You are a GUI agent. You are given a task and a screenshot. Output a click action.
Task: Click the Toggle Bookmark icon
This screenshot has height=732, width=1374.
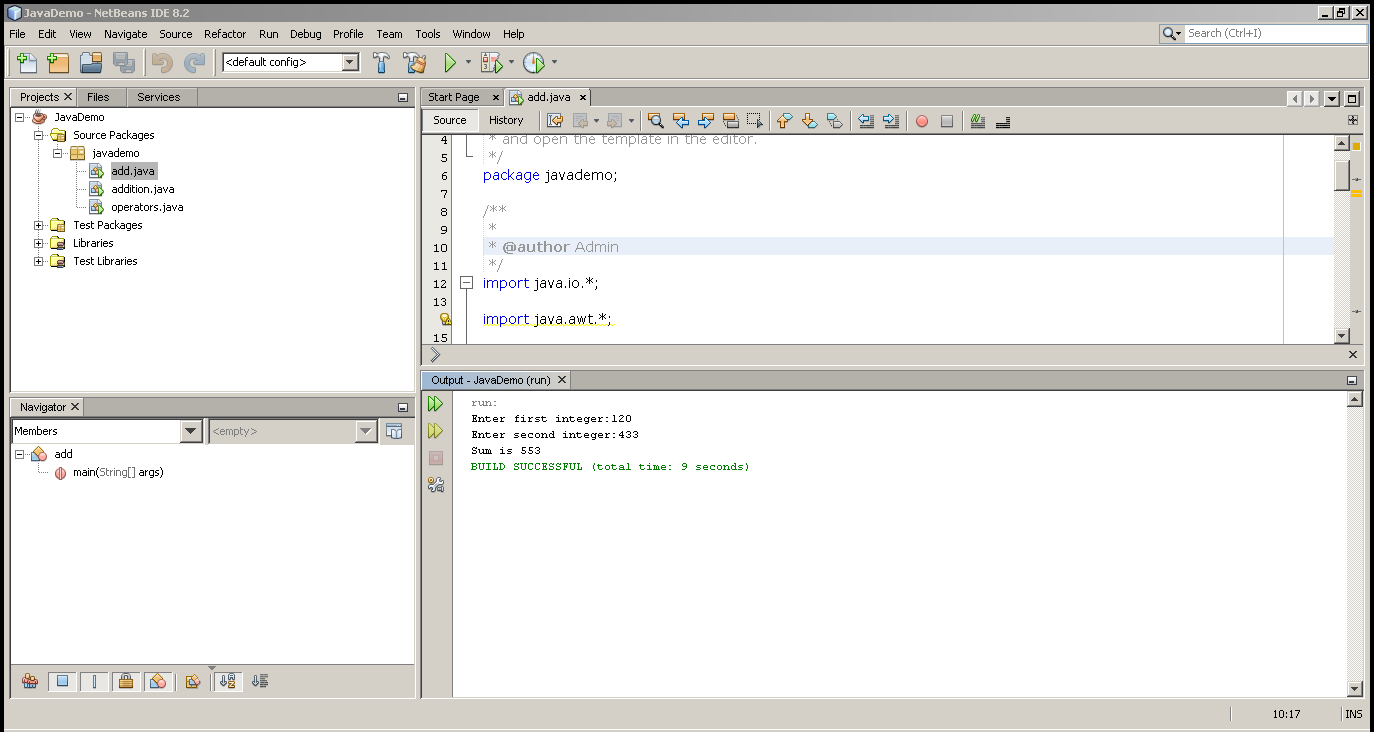click(x=835, y=121)
